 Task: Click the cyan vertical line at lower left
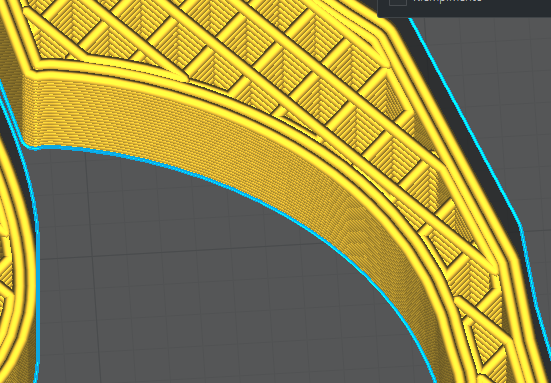coord(37,299)
